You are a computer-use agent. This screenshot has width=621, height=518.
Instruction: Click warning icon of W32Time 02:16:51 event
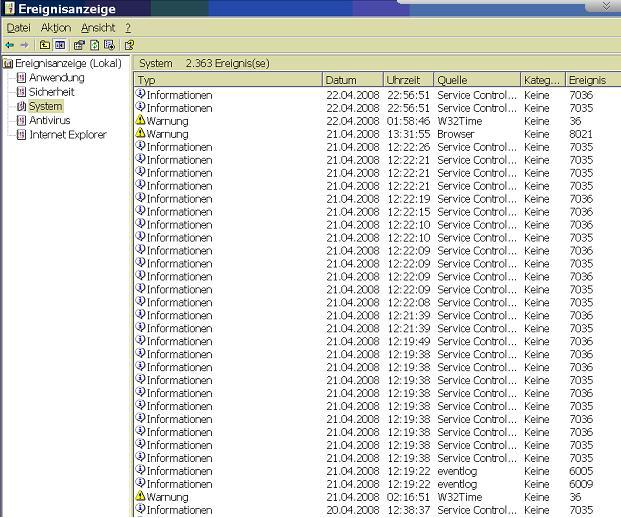(x=140, y=495)
